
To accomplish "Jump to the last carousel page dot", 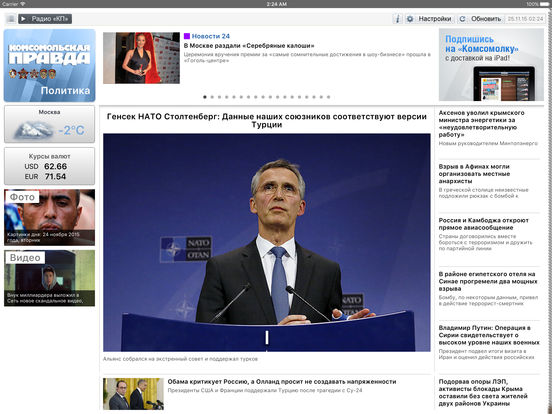I will click(328, 97).
